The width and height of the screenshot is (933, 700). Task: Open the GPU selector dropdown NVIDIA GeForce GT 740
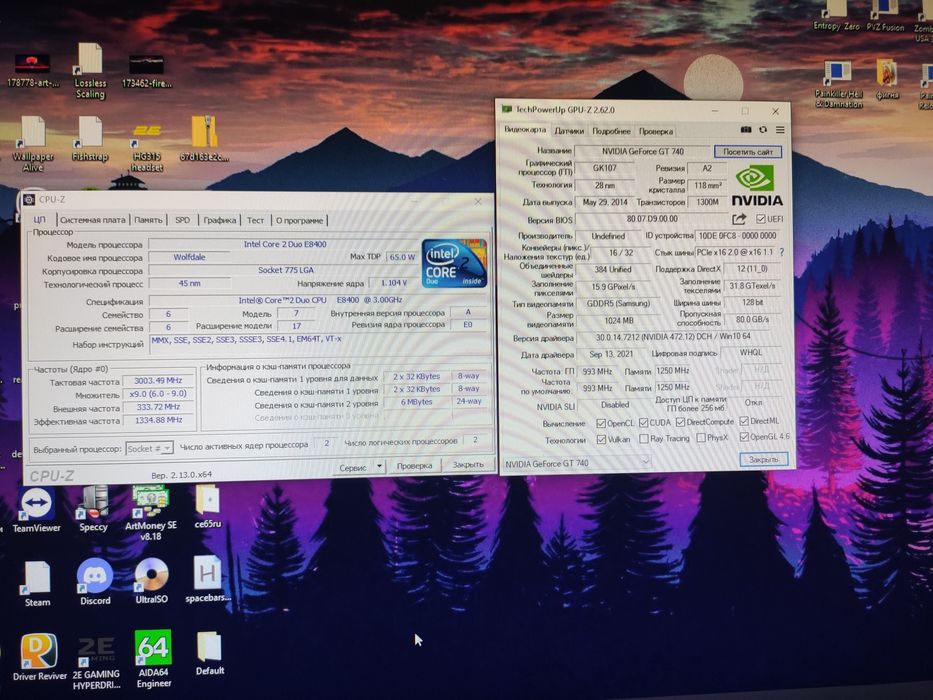pyautogui.click(x=577, y=462)
